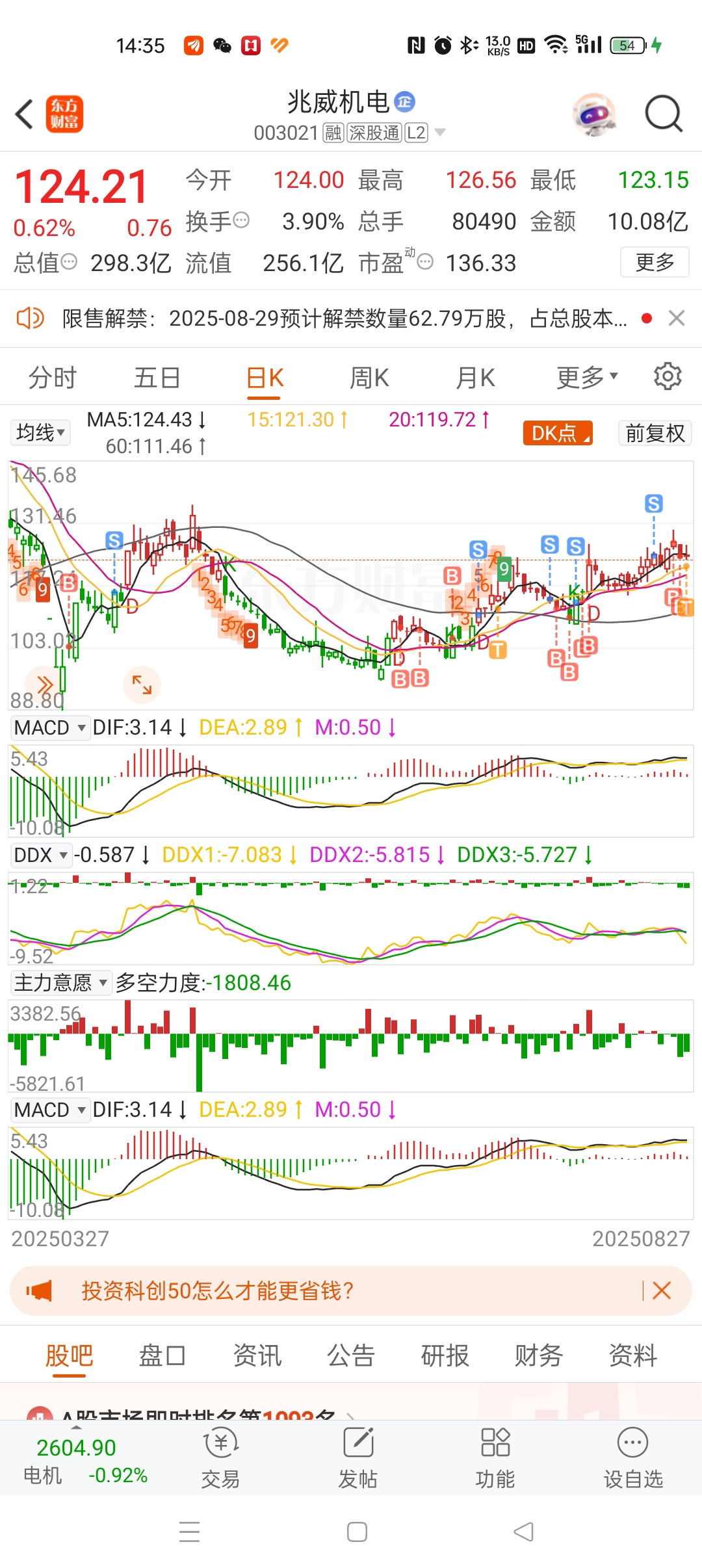Switch to 月K chart tab
The image size is (702, 1568).
point(475,377)
